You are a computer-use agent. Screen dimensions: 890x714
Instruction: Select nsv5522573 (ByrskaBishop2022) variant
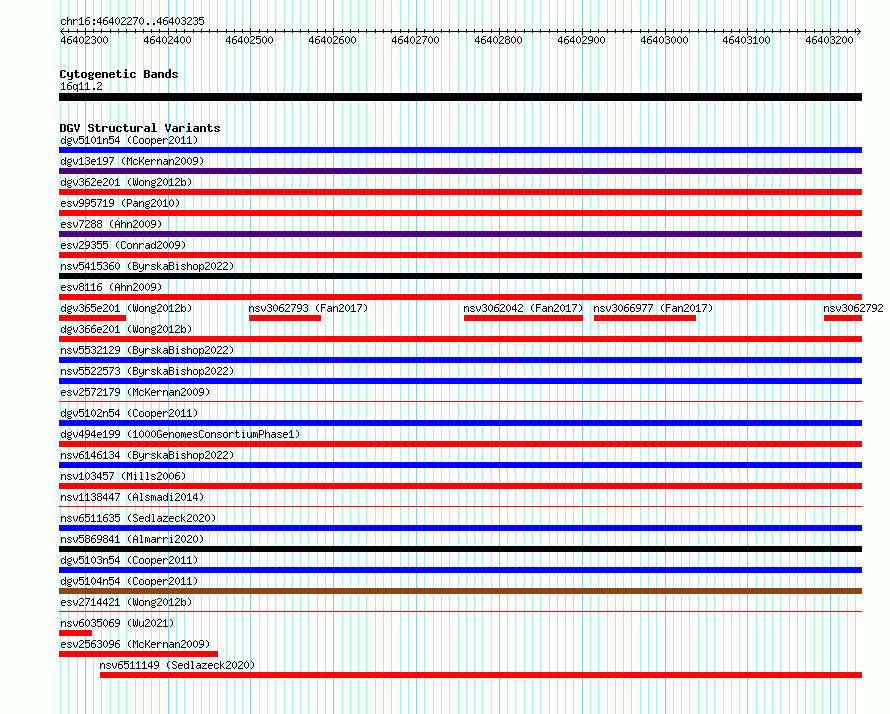147,371
